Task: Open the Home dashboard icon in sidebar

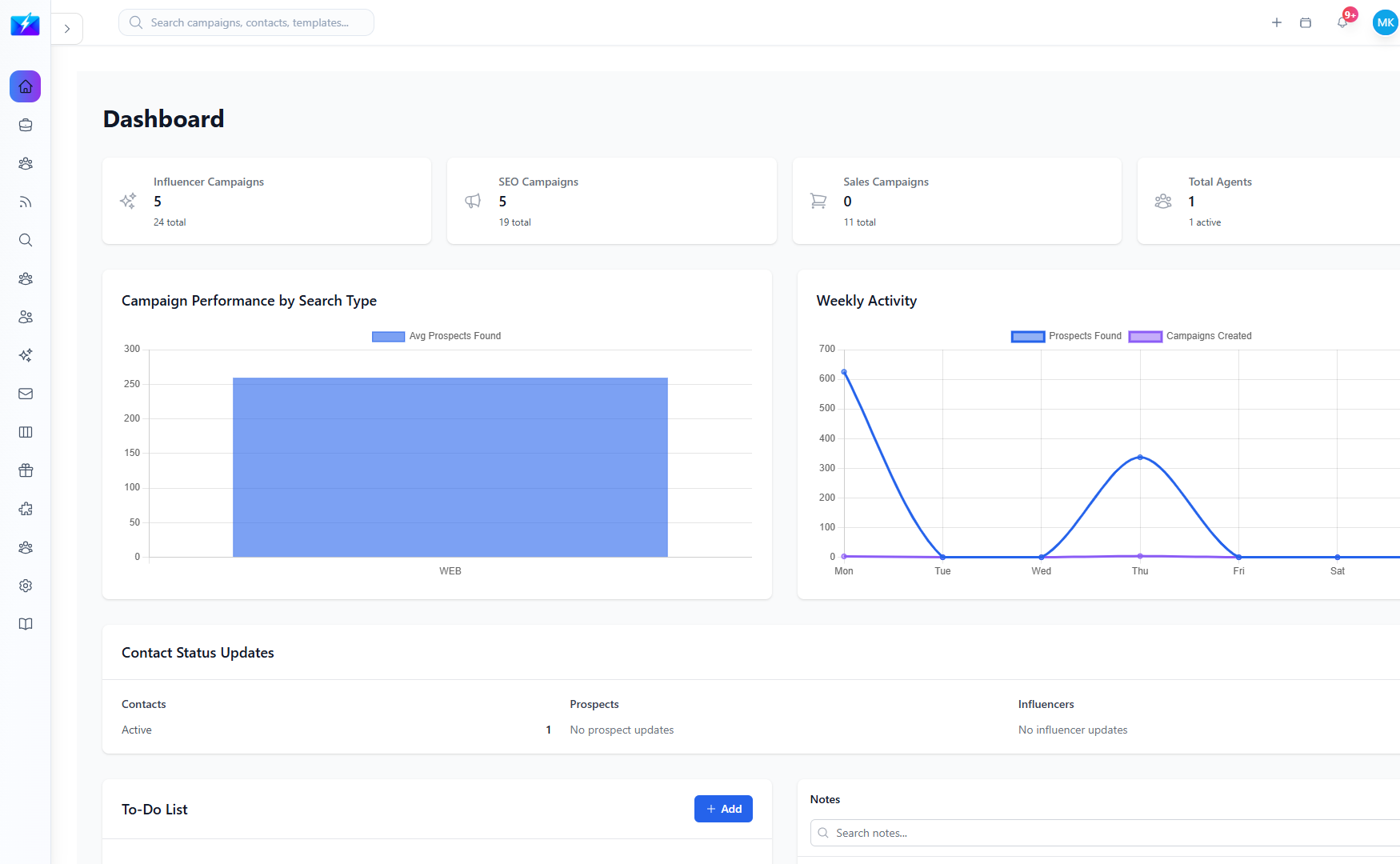Action: tap(25, 86)
